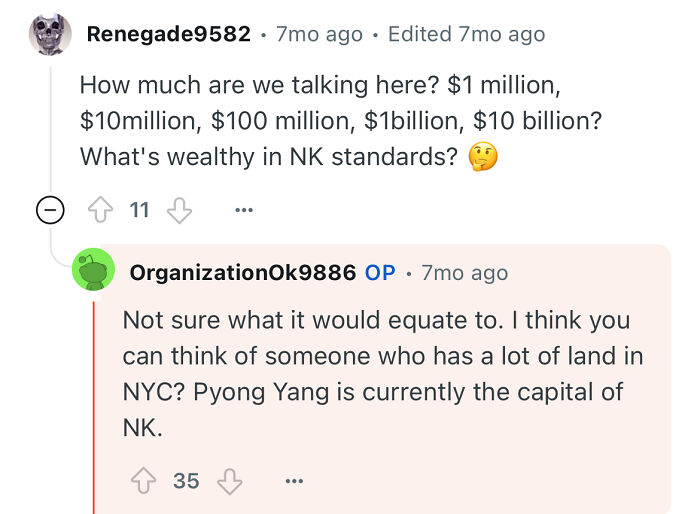Open Renegade9582's skull avatar
The image size is (700, 514).
coord(50,34)
